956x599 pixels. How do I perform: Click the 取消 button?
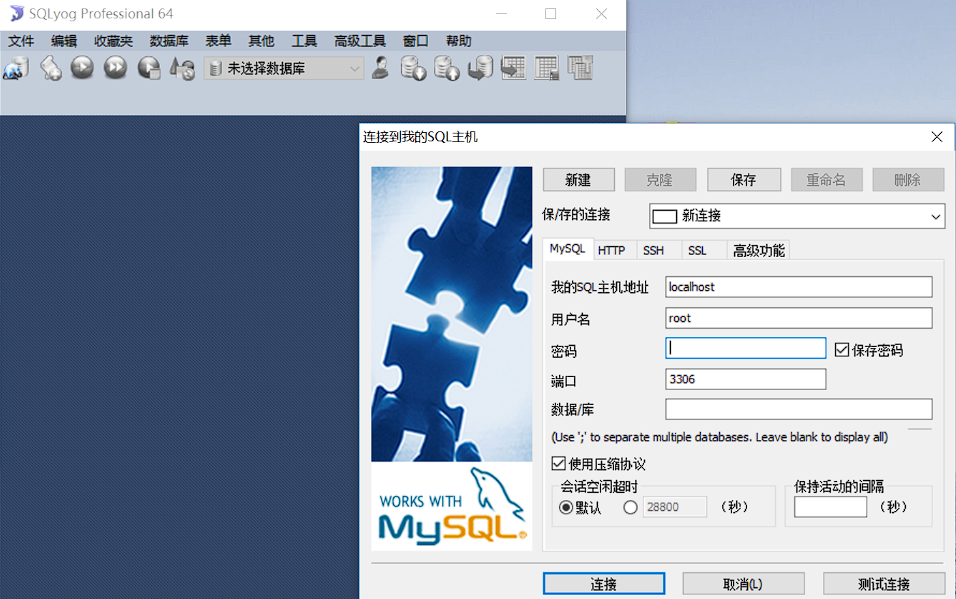click(x=743, y=584)
